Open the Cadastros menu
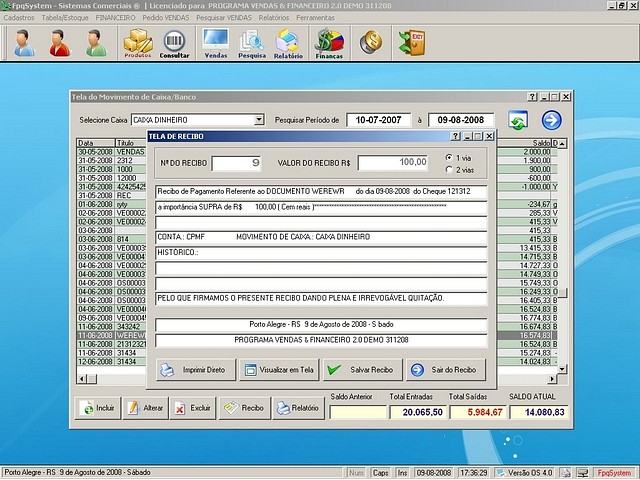Image resolution: width=640 pixels, height=480 pixels. coord(19,18)
